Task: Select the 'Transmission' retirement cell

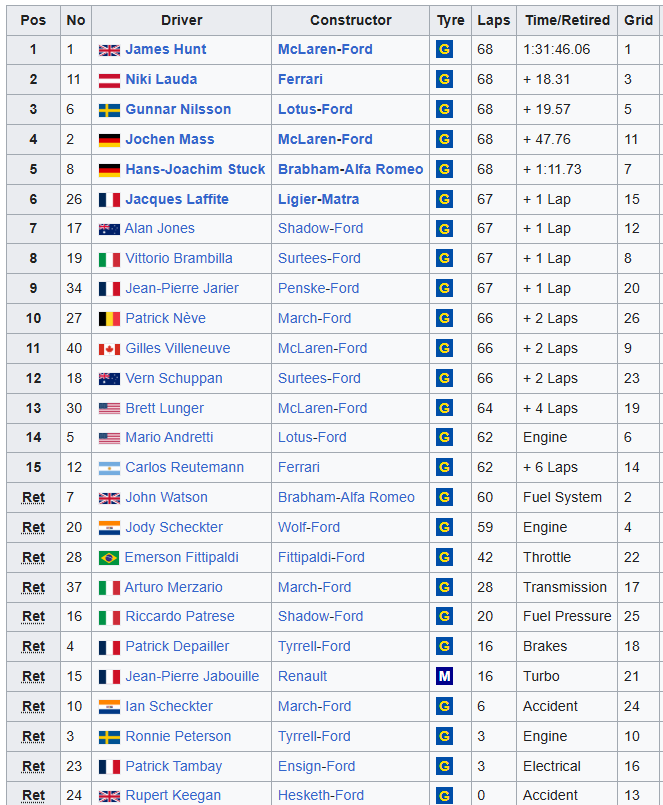Action: pyautogui.click(x=565, y=587)
